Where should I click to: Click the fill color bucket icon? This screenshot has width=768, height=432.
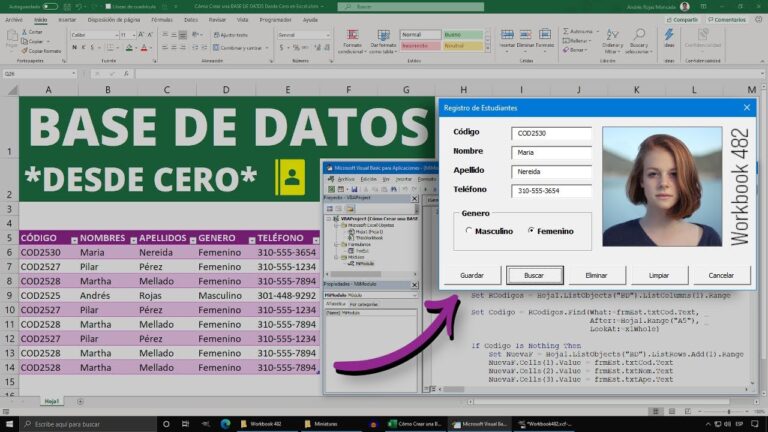[129, 48]
